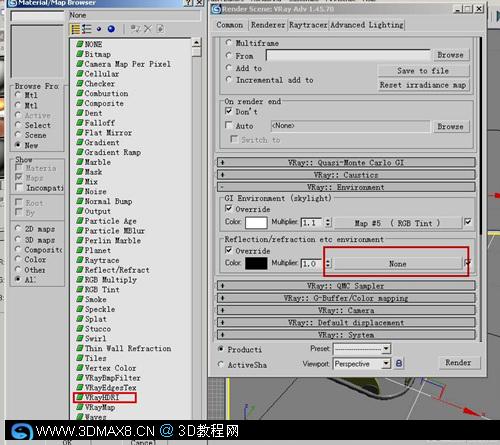Toggle the checkbox after Map #5 button
This screenshot has height=445, width=500.
(468, 222)
